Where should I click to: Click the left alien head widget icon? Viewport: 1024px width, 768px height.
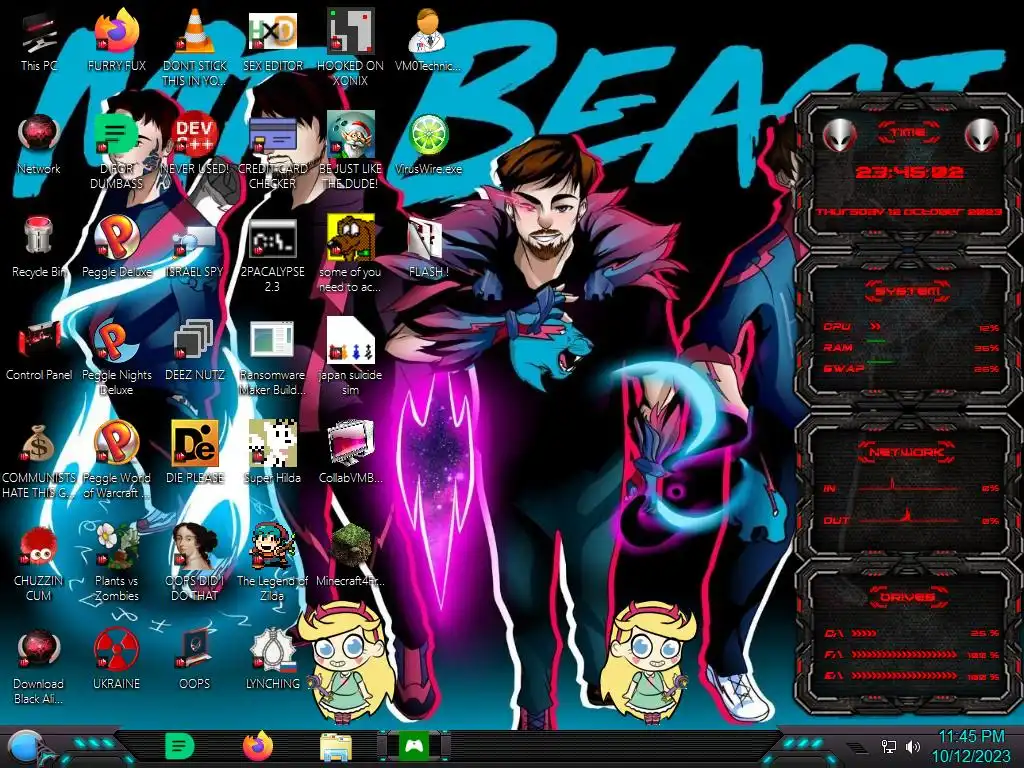[839, 135]
